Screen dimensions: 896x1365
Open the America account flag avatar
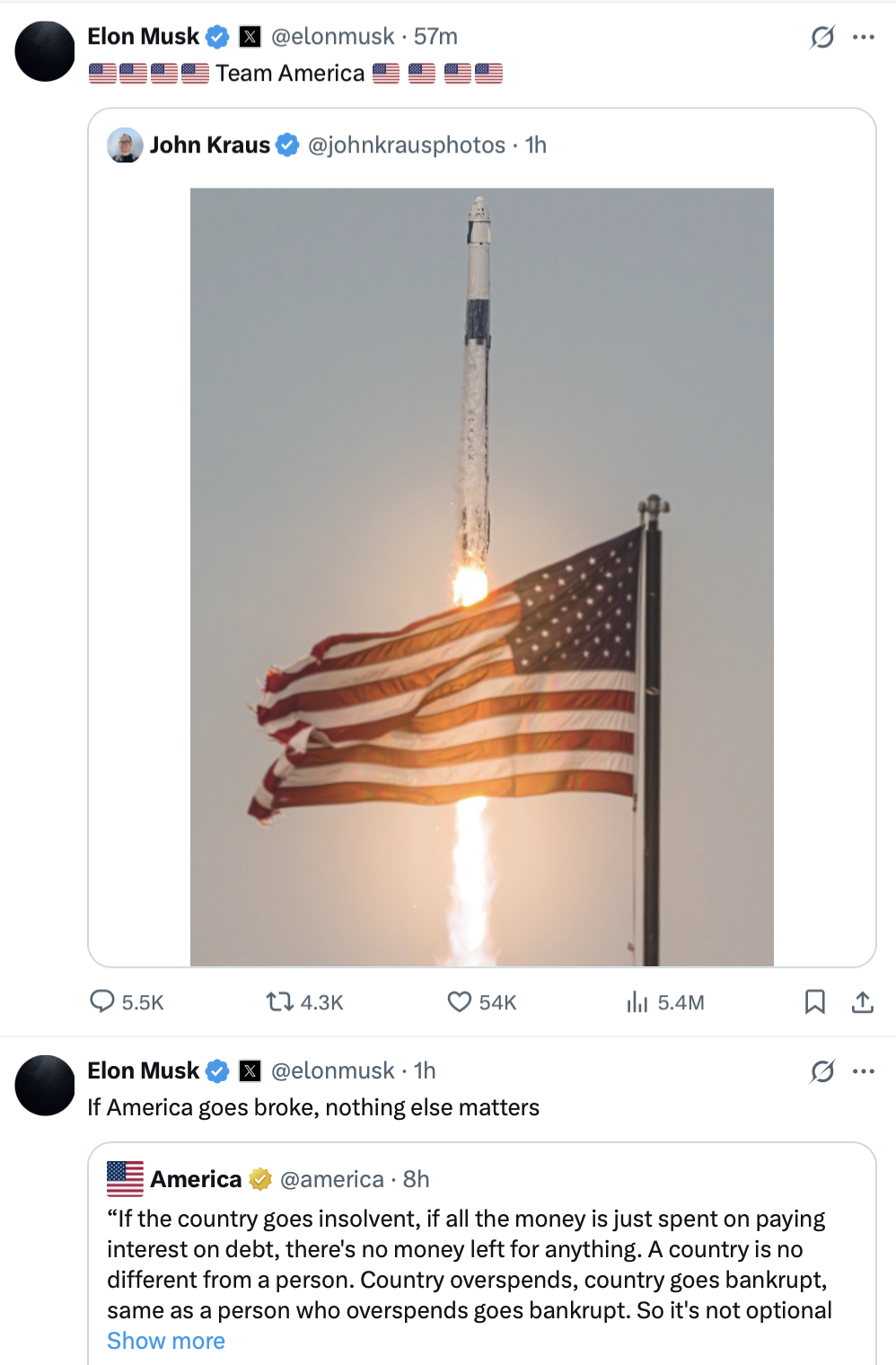[x=125, y=1179]
